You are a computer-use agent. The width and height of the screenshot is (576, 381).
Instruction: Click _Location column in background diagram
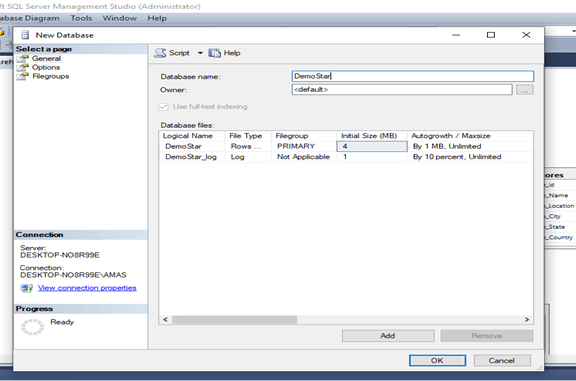560,206
